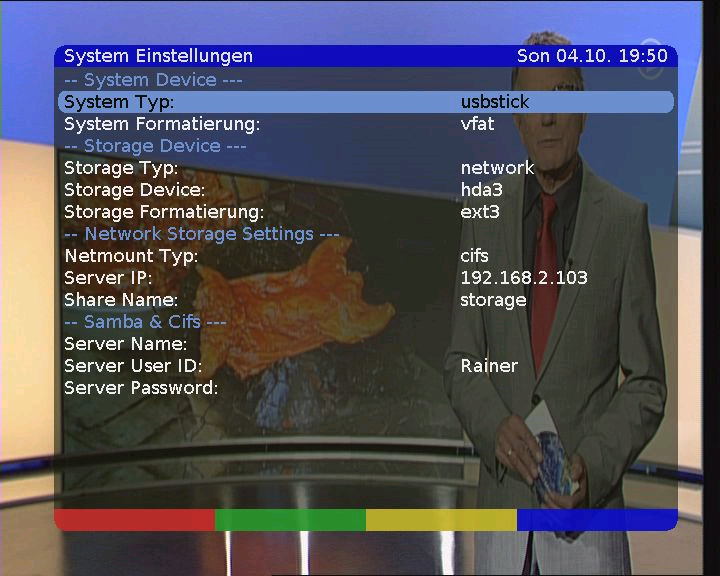Click the System Device section header
This screenshot has width=720, height=576.
[x=153, y=80]
